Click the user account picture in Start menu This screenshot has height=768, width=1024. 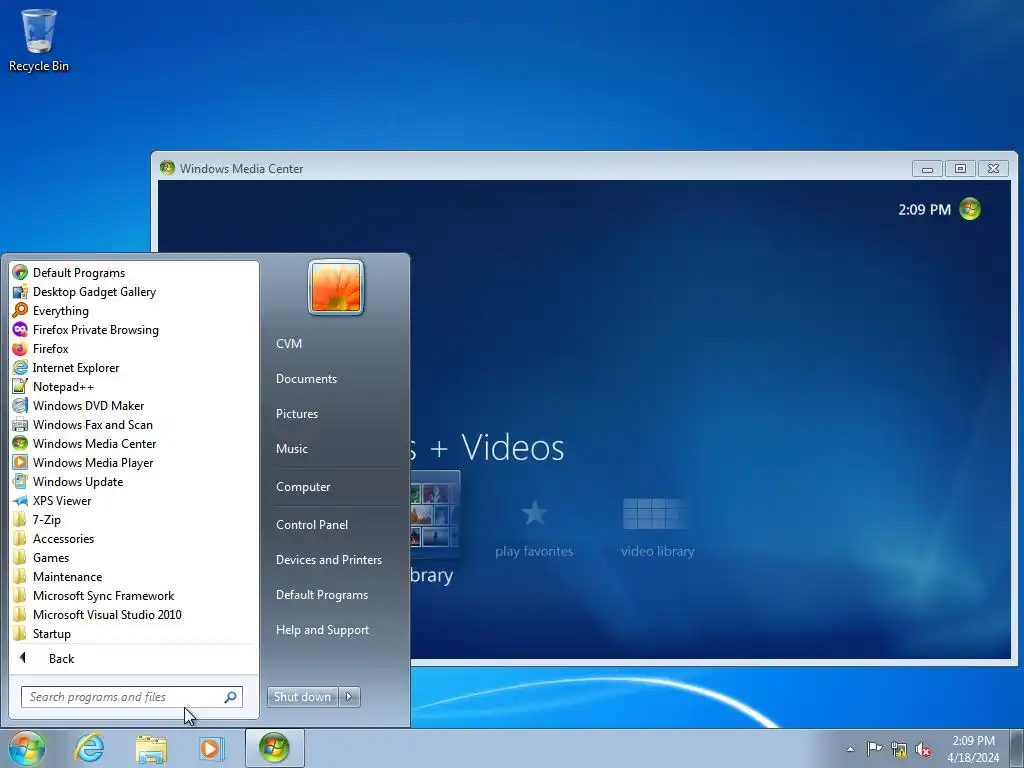(x=336, y=287)
